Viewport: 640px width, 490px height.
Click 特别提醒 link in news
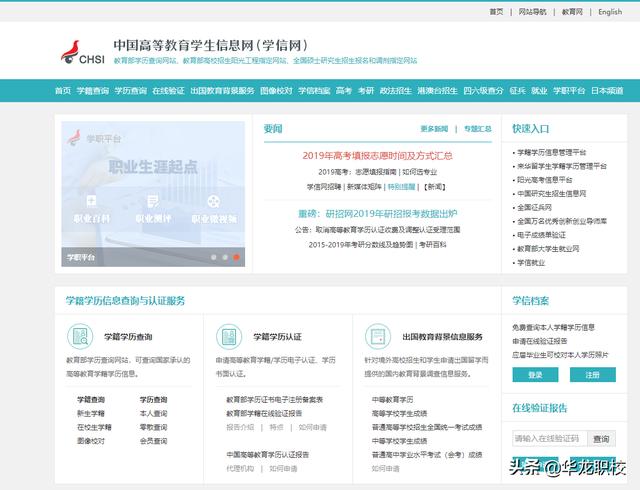tap(401, 187)
